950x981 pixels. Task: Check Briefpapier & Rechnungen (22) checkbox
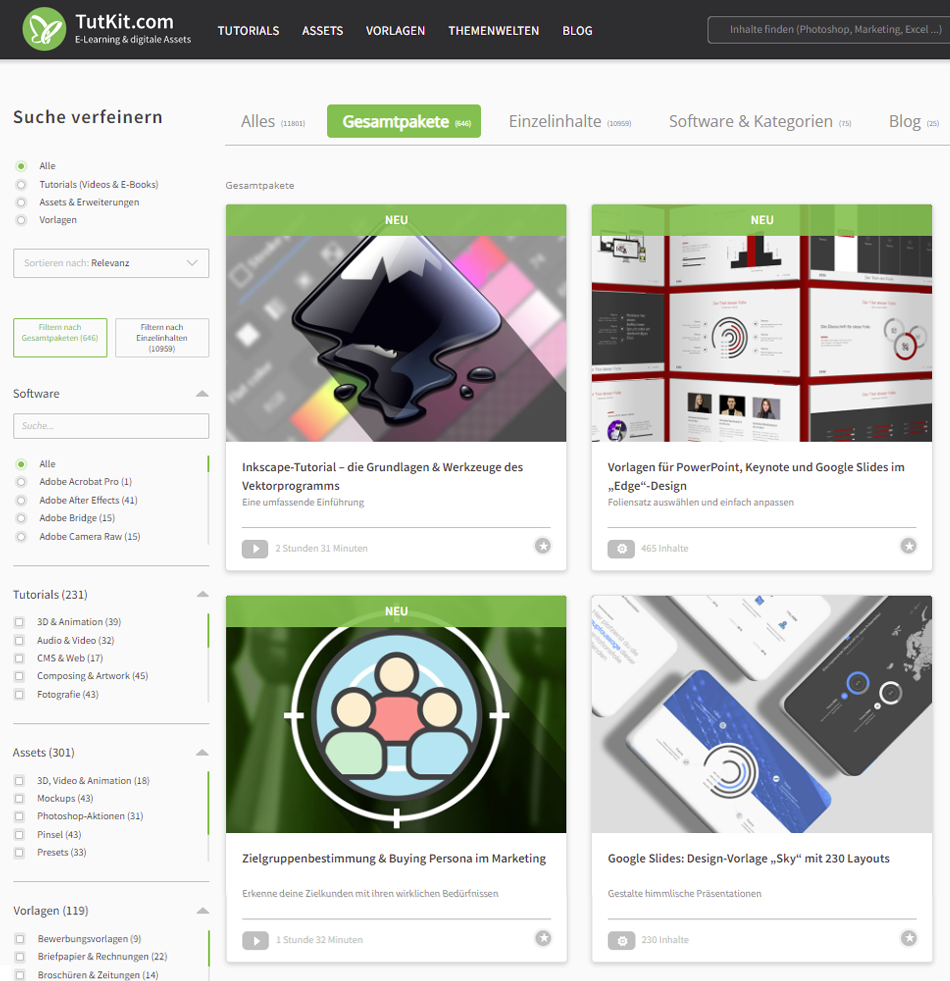[x=20, y=957]
